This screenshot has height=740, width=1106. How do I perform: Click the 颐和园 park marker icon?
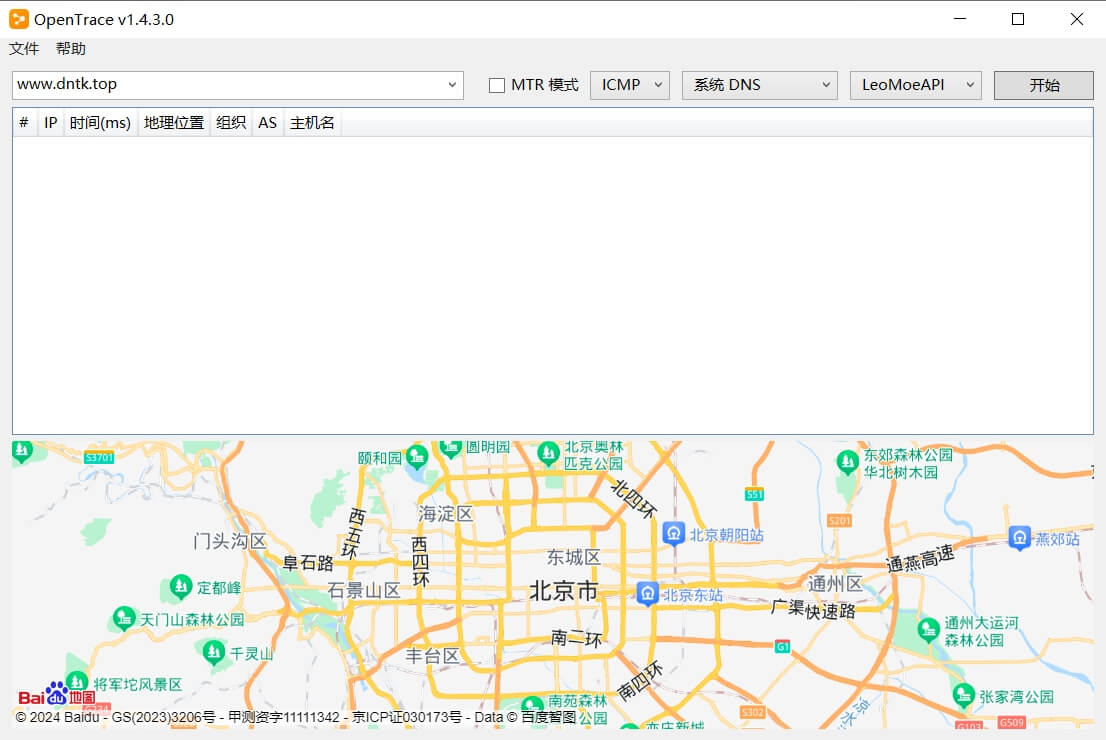(x=417, y=457)
